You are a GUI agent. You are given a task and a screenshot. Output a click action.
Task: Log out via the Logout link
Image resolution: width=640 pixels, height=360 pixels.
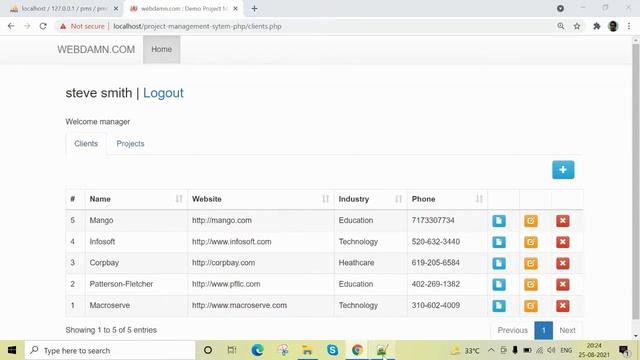163,93
